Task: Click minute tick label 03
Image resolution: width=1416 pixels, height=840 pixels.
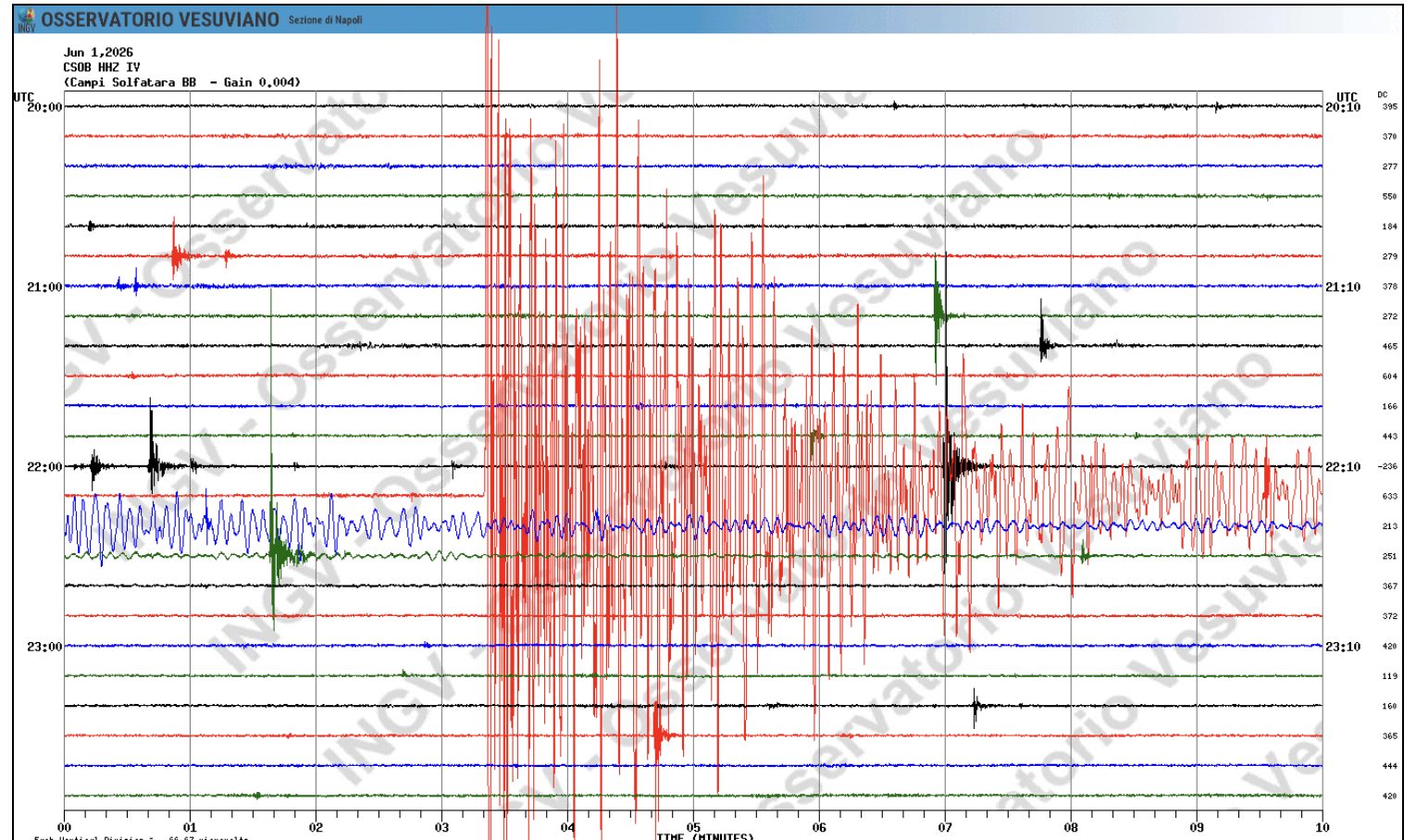Action: [441, 827]
